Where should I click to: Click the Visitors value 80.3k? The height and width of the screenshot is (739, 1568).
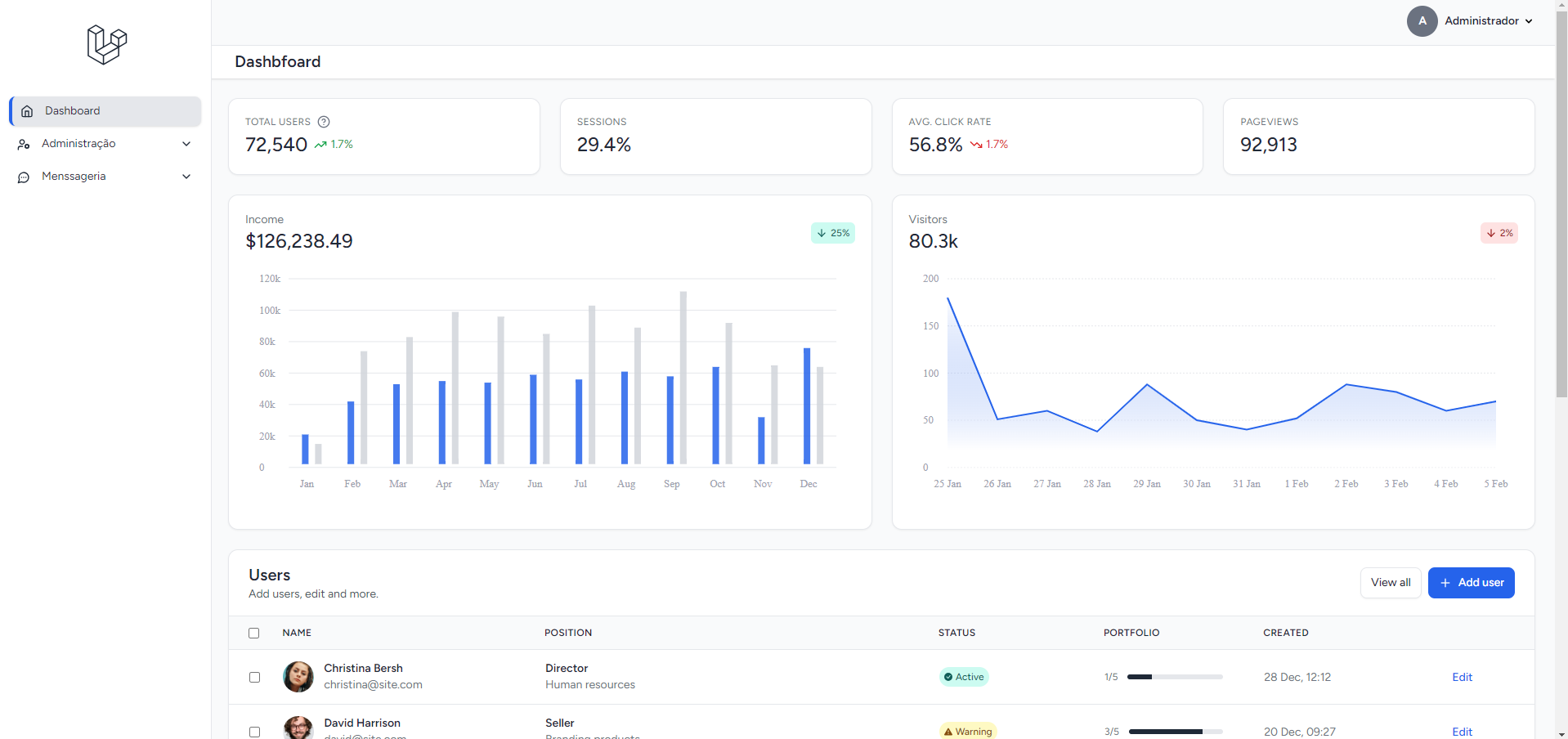(x=933, y=241)
